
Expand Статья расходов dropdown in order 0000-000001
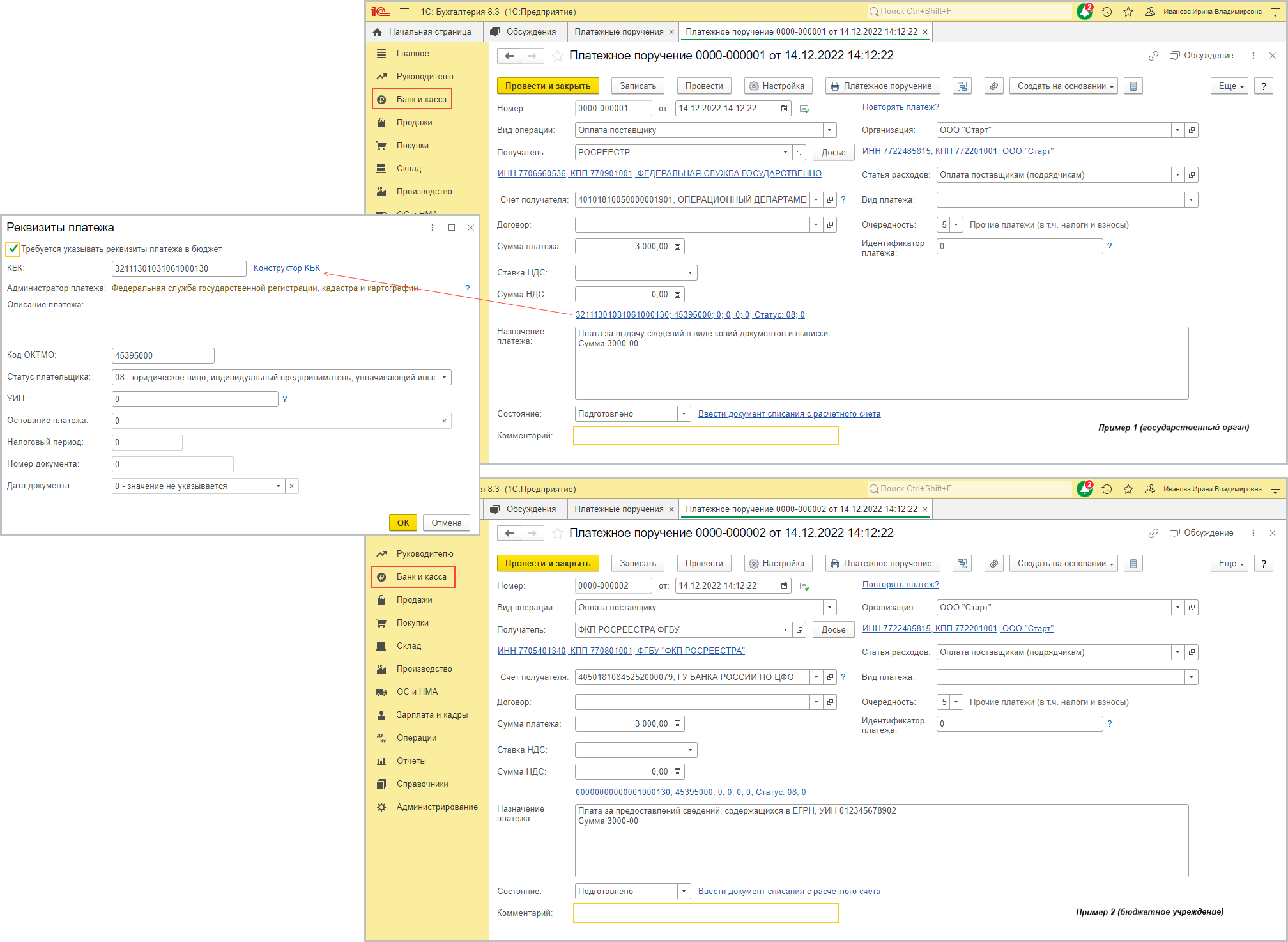point(1177,175)
